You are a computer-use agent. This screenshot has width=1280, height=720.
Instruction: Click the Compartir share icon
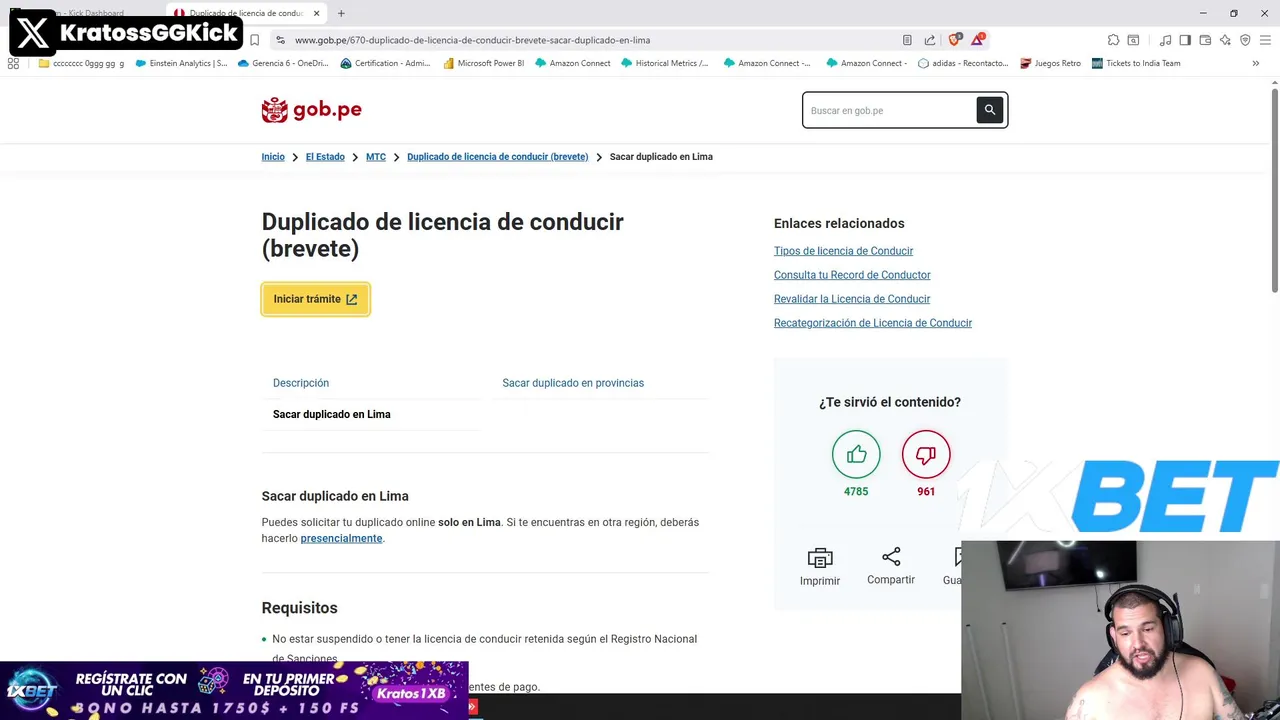(x=891, y=556)
